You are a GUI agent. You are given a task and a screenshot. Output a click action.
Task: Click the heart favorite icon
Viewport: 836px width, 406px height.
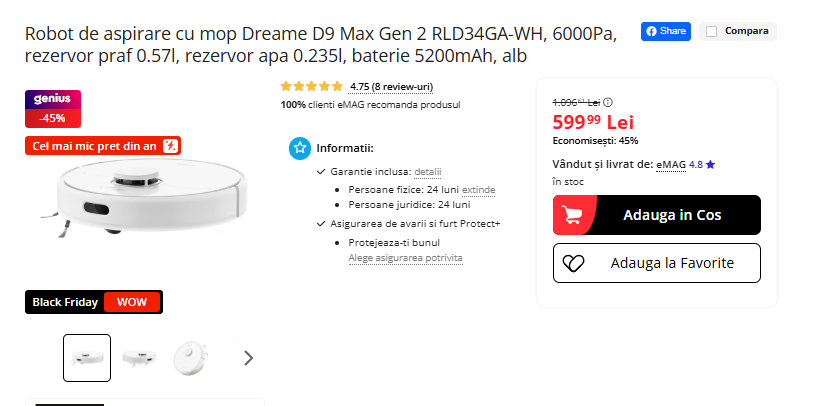[573, 263]
